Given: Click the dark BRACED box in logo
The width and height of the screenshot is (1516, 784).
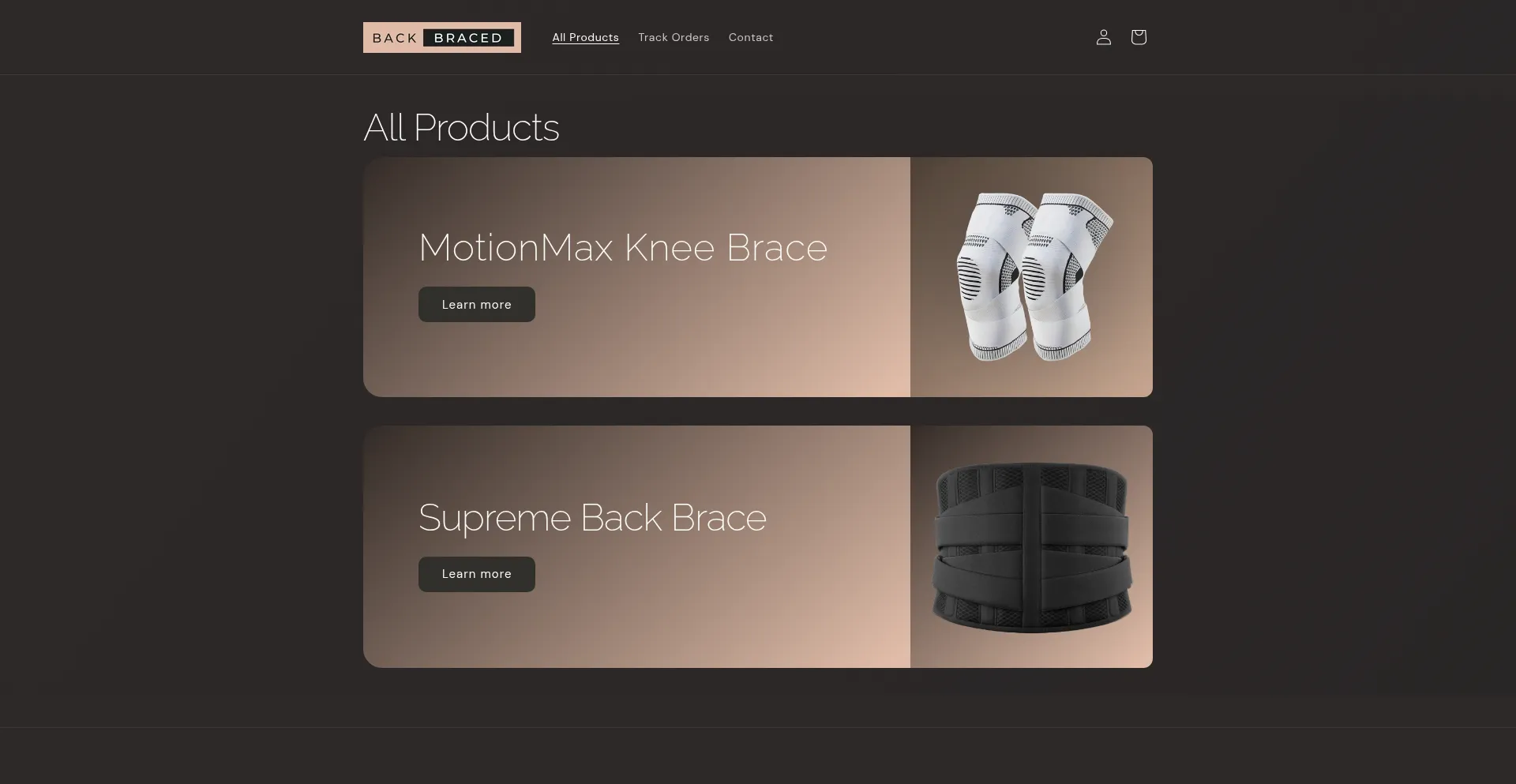Looking at the screenshot, I should (469, 37).
